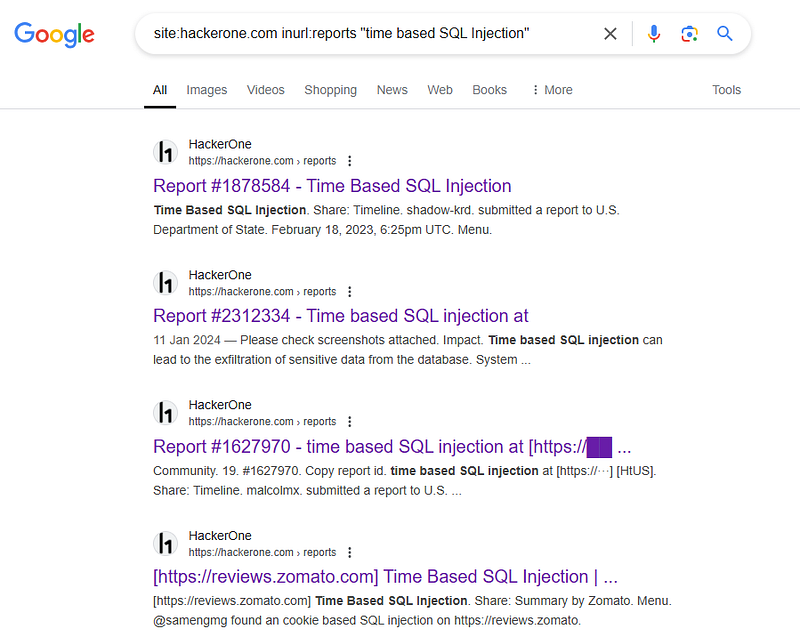This screenshot has width=800, height=644.
Task: Click the Google logo
Action: coord(54,34)
